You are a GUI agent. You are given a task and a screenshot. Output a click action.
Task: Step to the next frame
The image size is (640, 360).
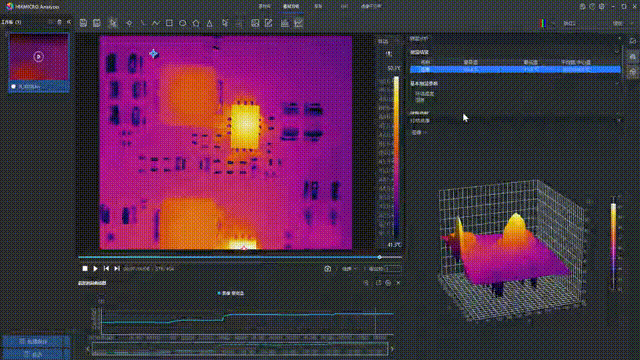pos(117,269)
